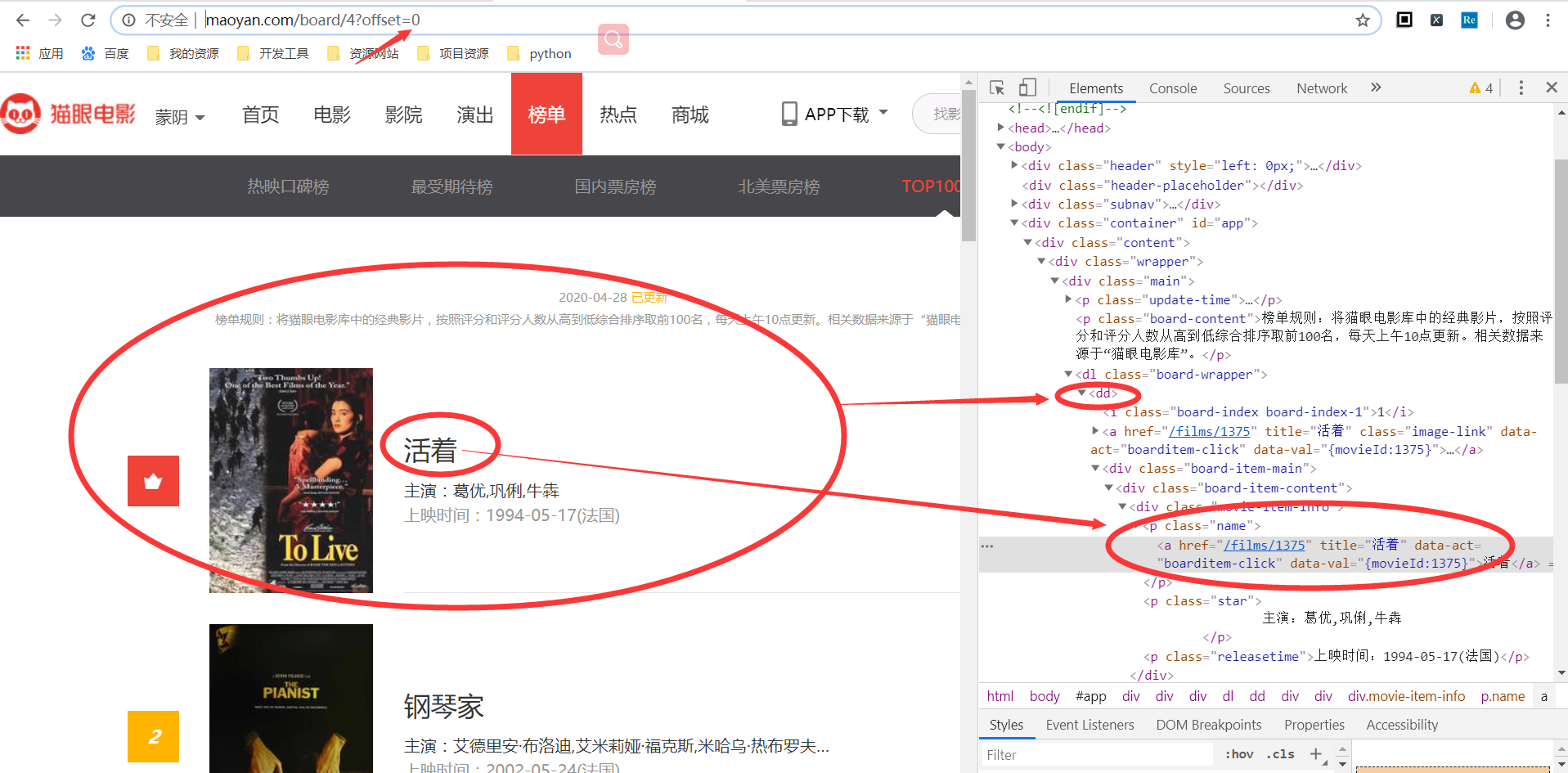Open the Accessibility pane tab
This screenshot has height=773, width=1568.
[1401, 725]
